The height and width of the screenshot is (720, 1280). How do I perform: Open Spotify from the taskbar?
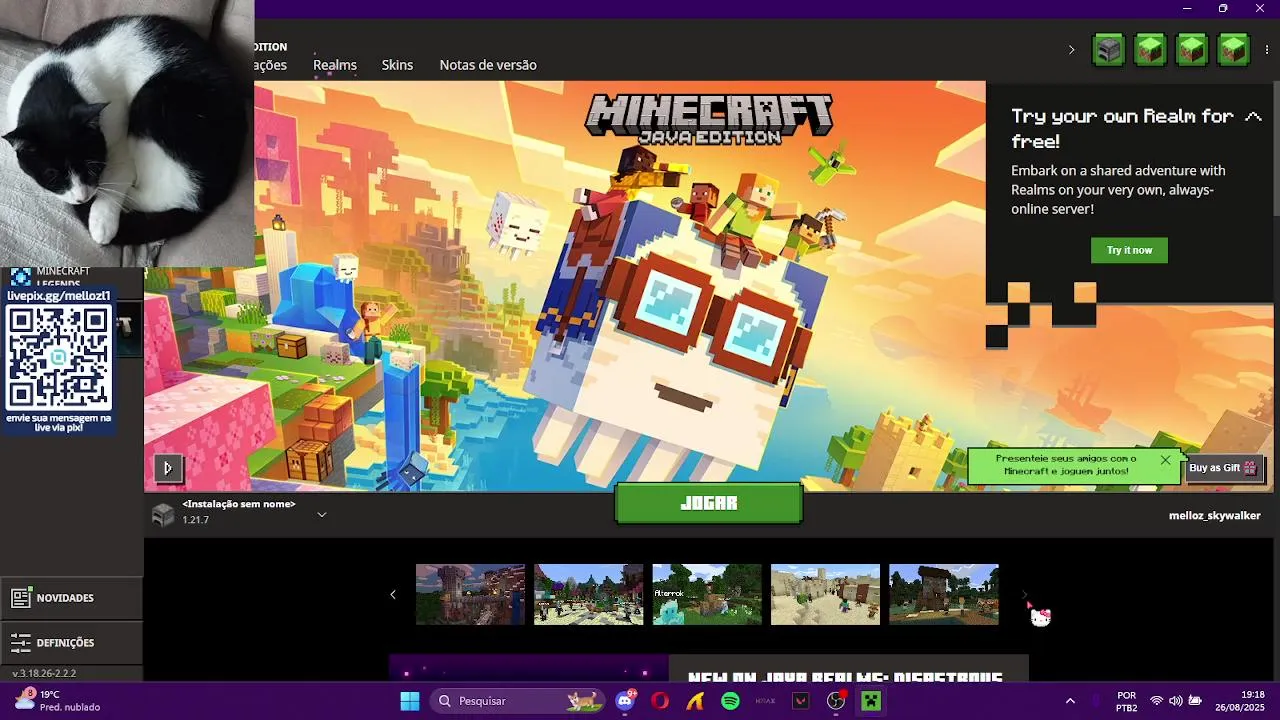(x=730, y=701)
